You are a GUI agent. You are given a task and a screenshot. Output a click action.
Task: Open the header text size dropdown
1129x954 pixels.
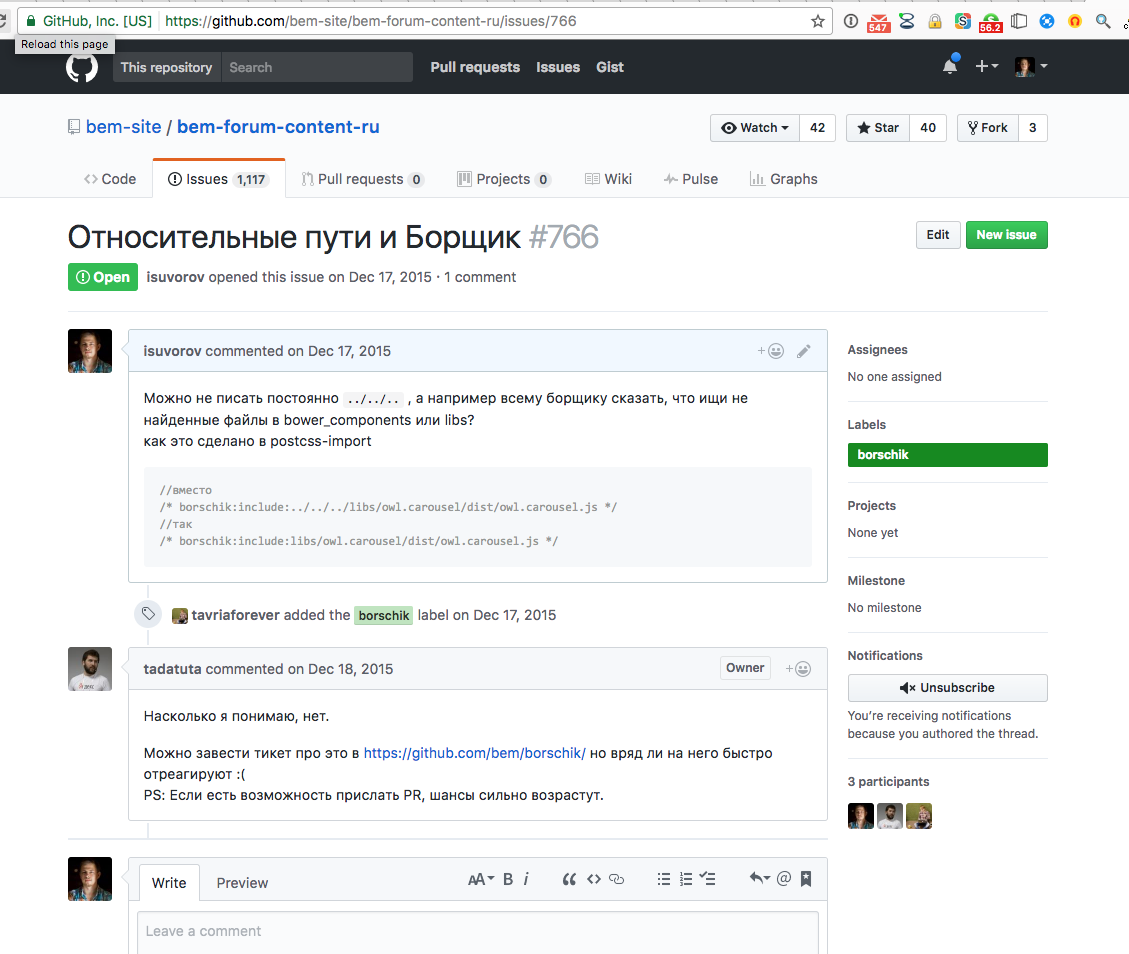(480, 879)
